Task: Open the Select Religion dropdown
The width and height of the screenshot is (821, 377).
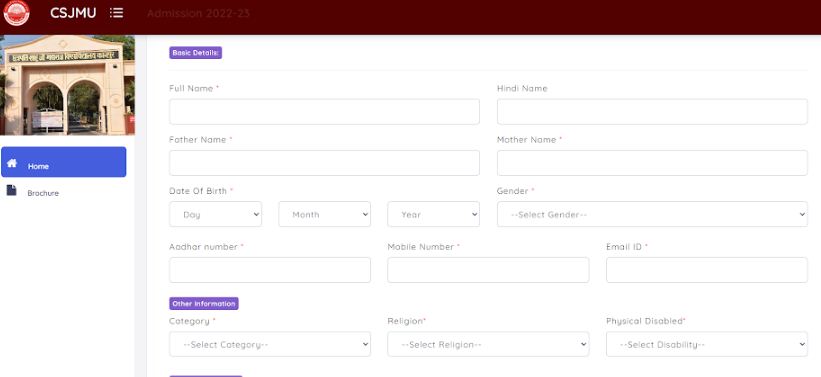Action: pos(488,344)
